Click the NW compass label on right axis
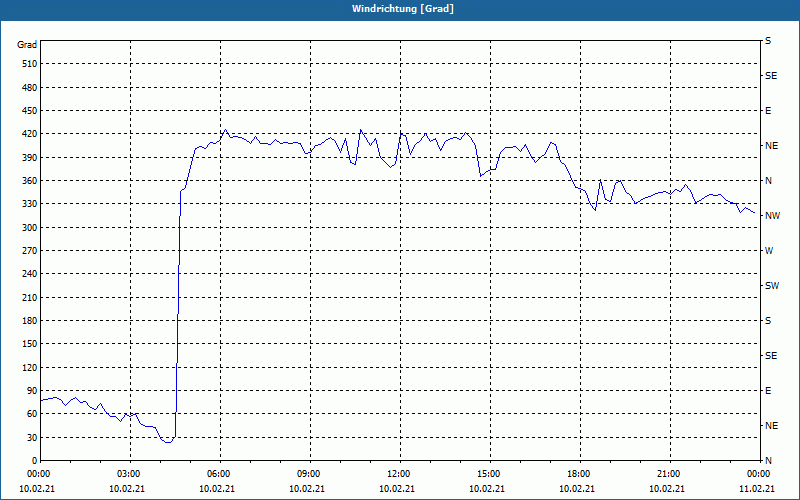The image size is (800, 500). point(772,216)
